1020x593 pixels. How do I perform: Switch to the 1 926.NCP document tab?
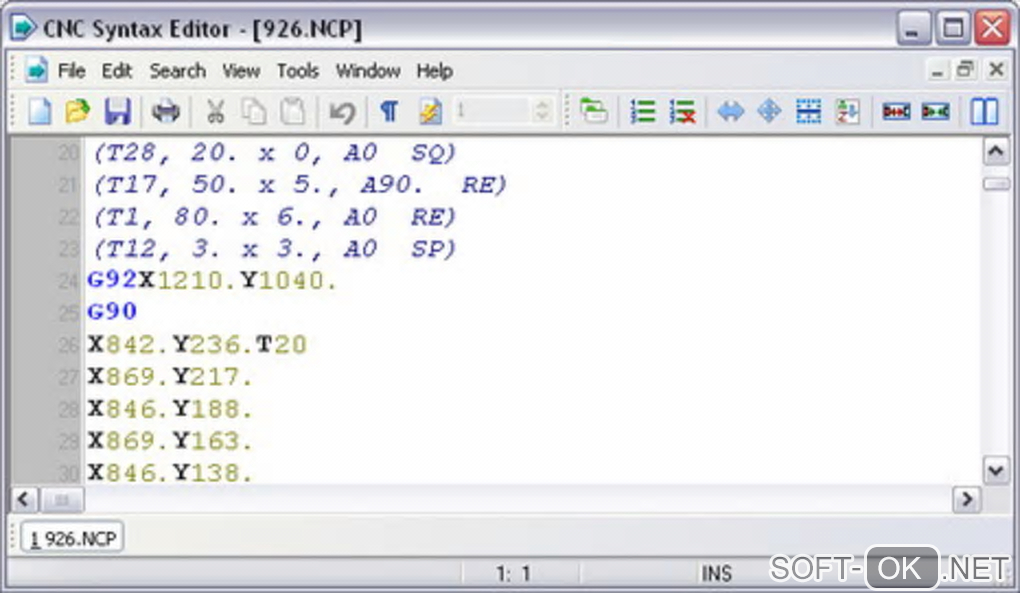73,538
